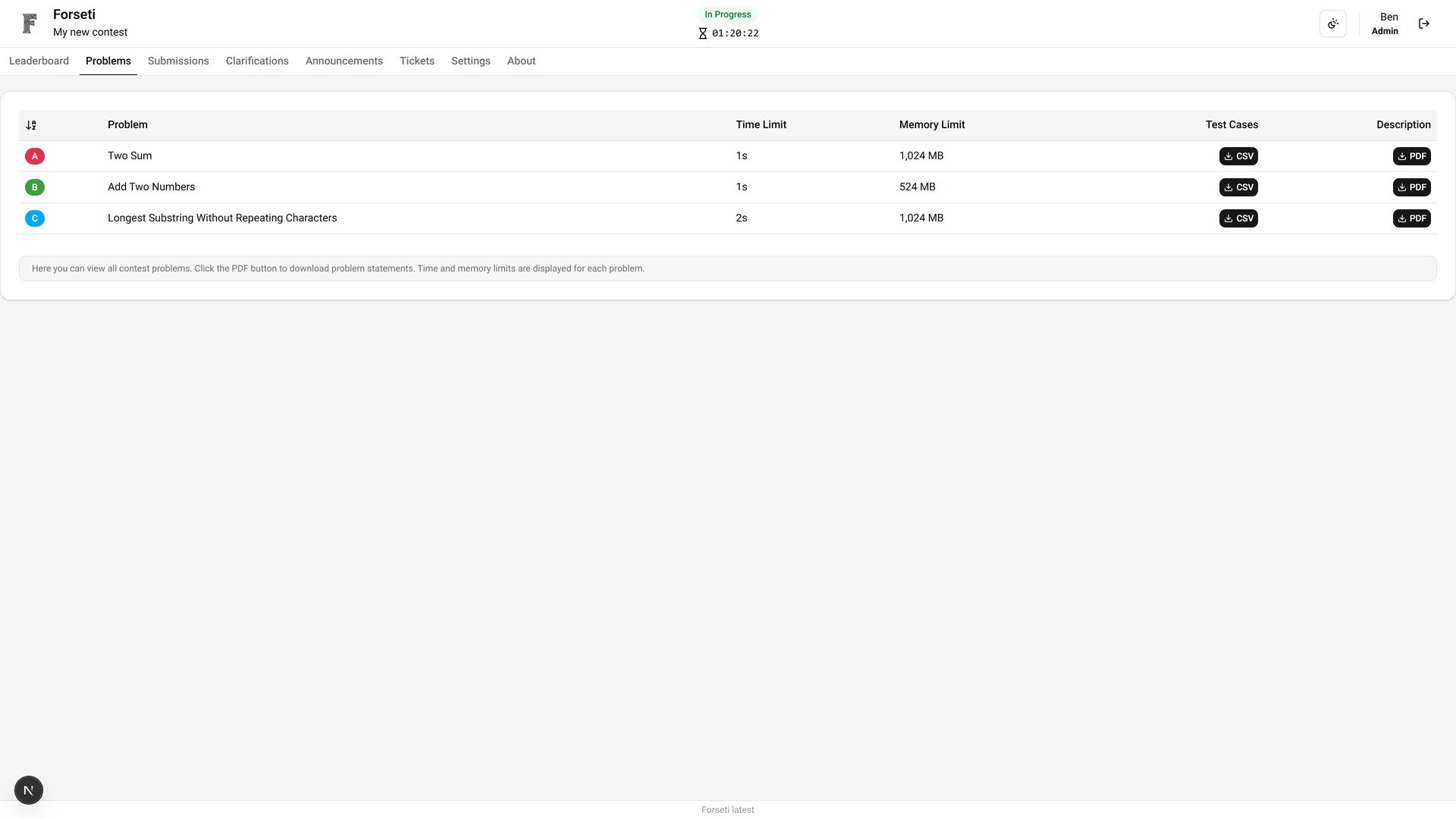Download PDF for Longest Substring problem

tap(1410, 218)
